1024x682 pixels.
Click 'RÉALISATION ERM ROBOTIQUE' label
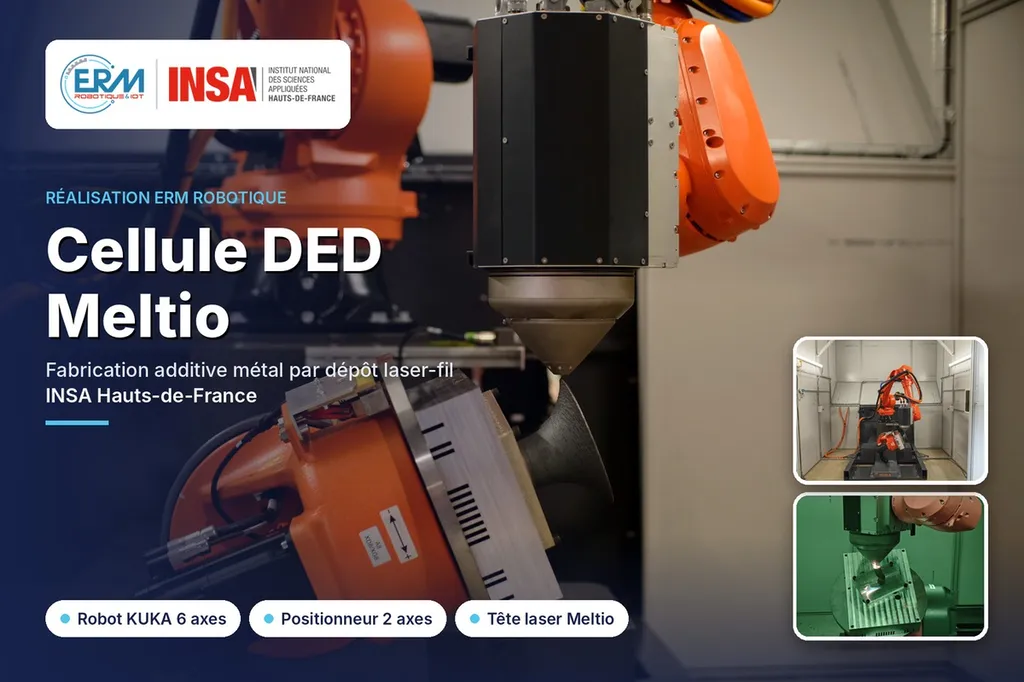pyautogui.click(x=166, y=197)
